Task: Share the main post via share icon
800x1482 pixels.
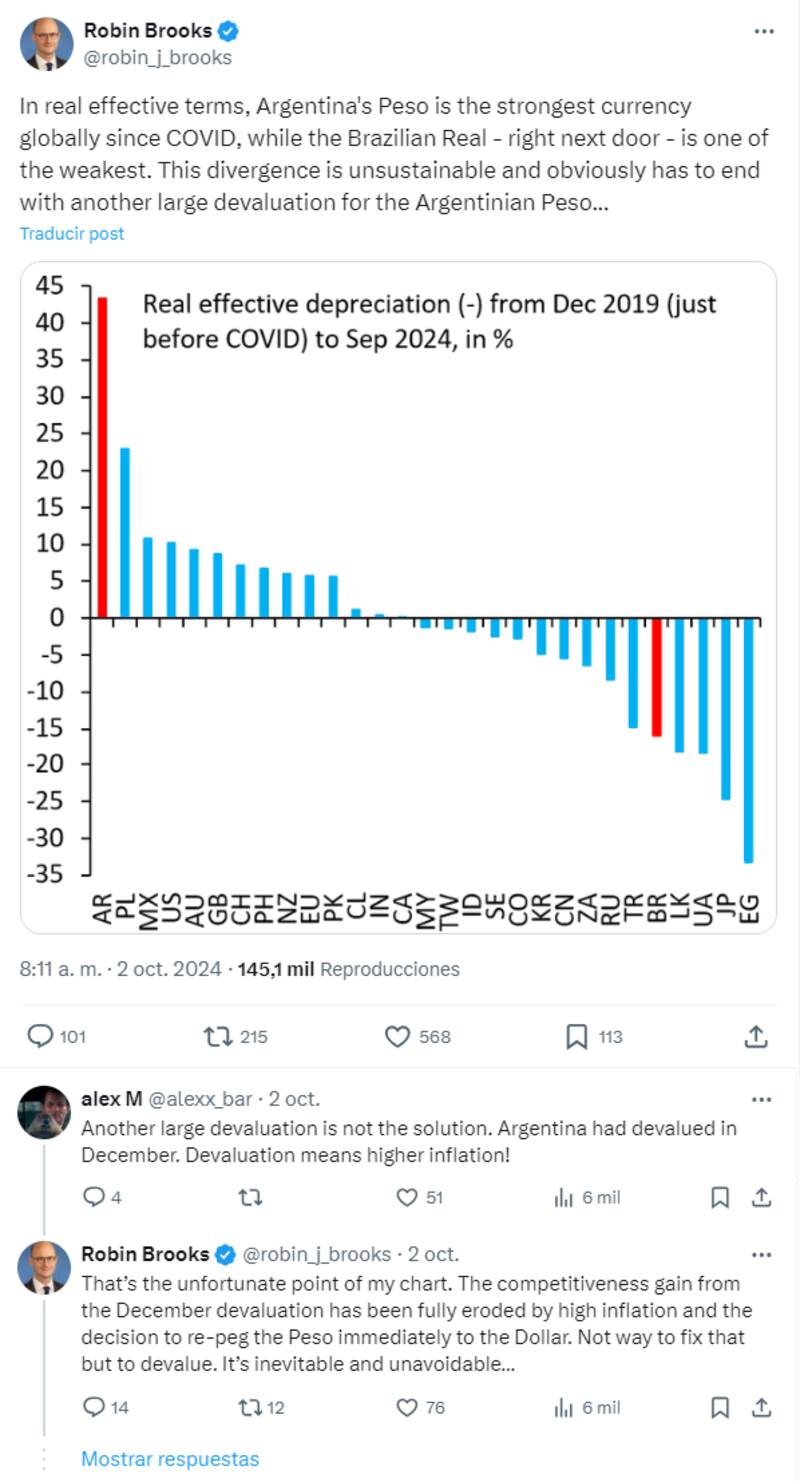Action: tap(757, 1036)
